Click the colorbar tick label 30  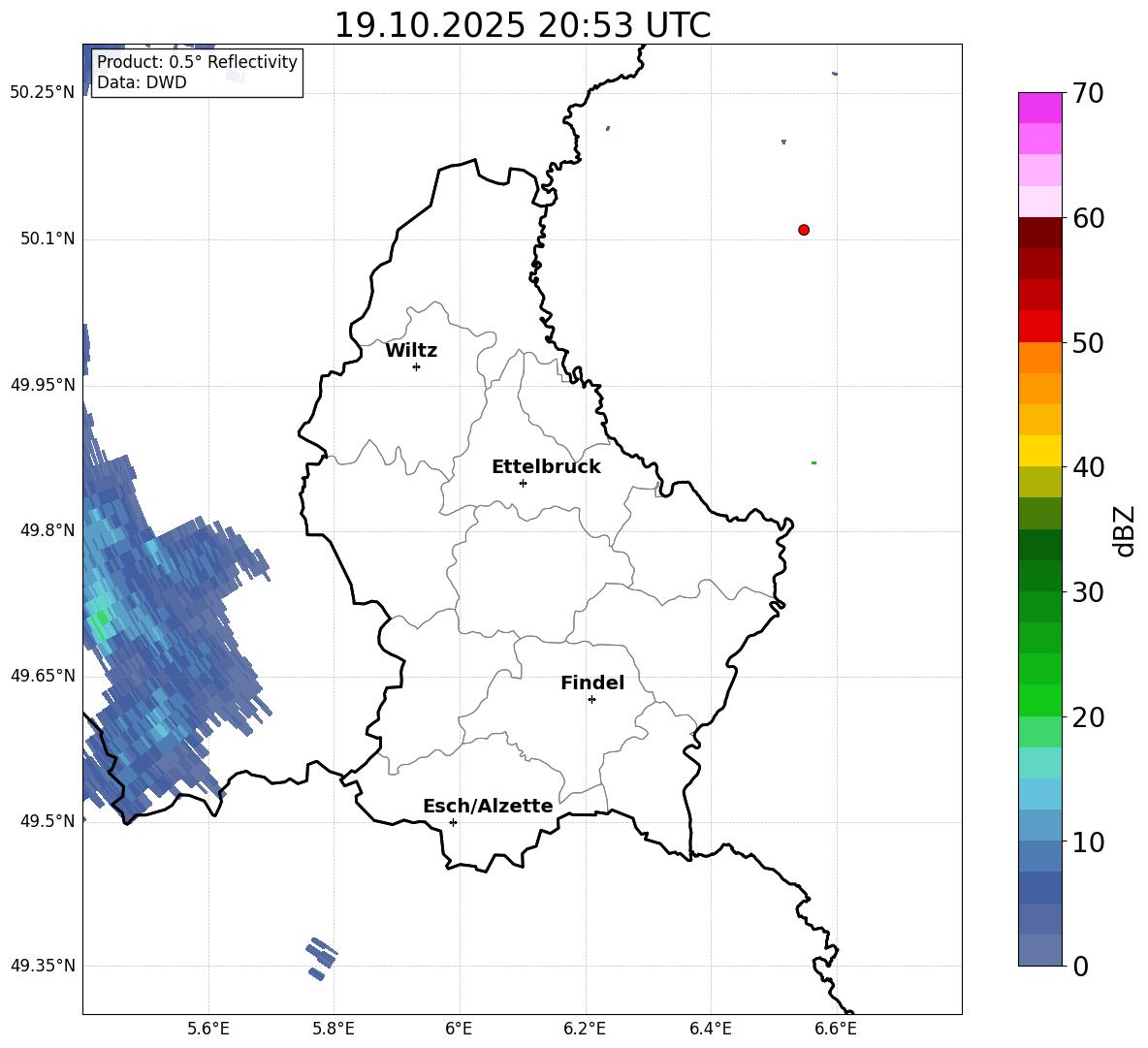(1088, 592)
